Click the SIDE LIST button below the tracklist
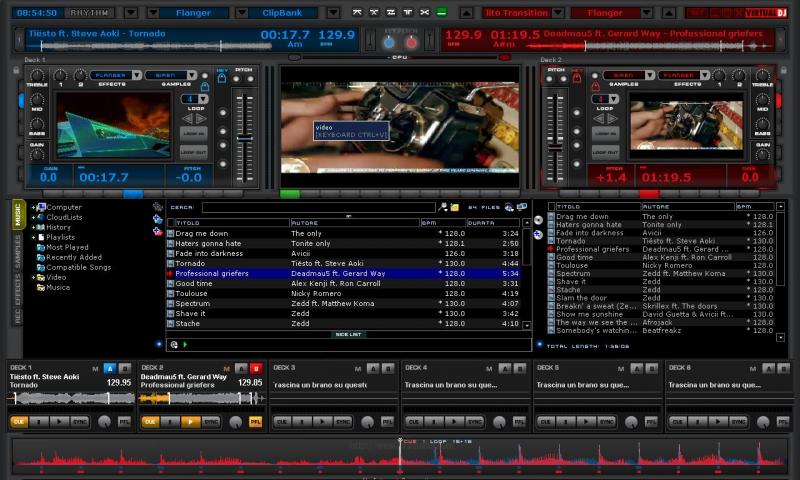The image size is (800, 480). click(x=348, y=334)
